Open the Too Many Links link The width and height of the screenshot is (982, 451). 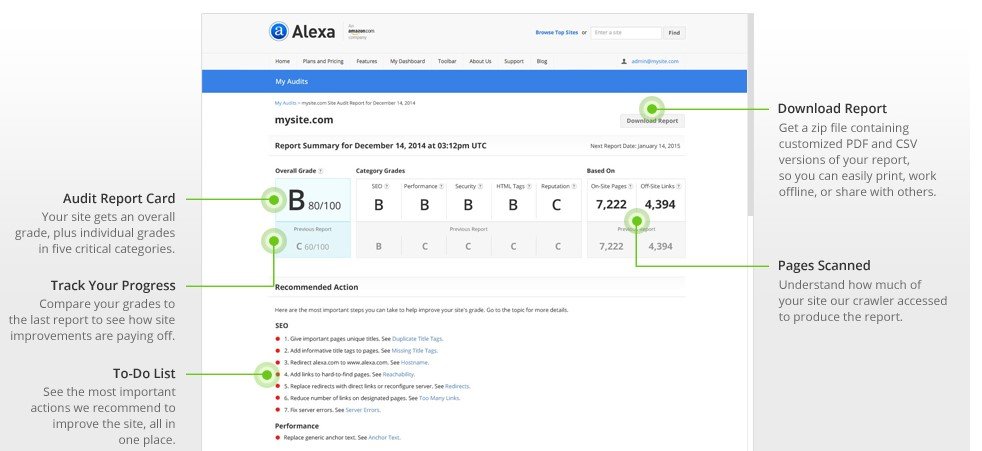click(439, 398)
